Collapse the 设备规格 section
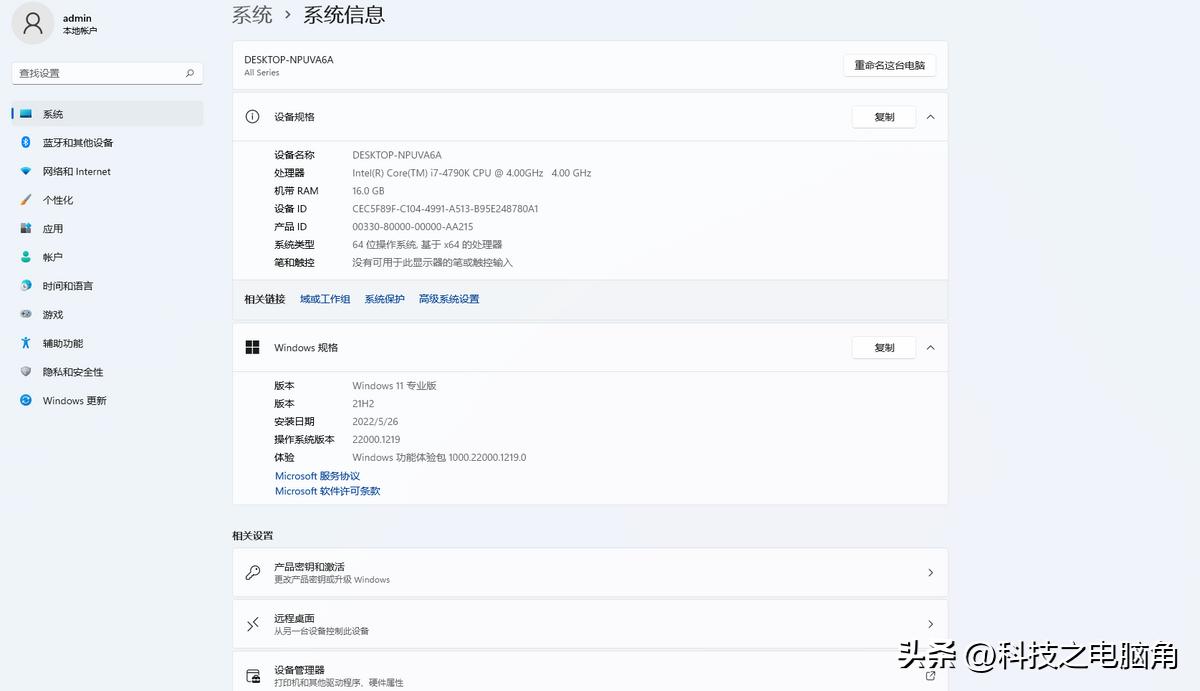The height and width of the screenshot is (691, 1200). (930, 116)
